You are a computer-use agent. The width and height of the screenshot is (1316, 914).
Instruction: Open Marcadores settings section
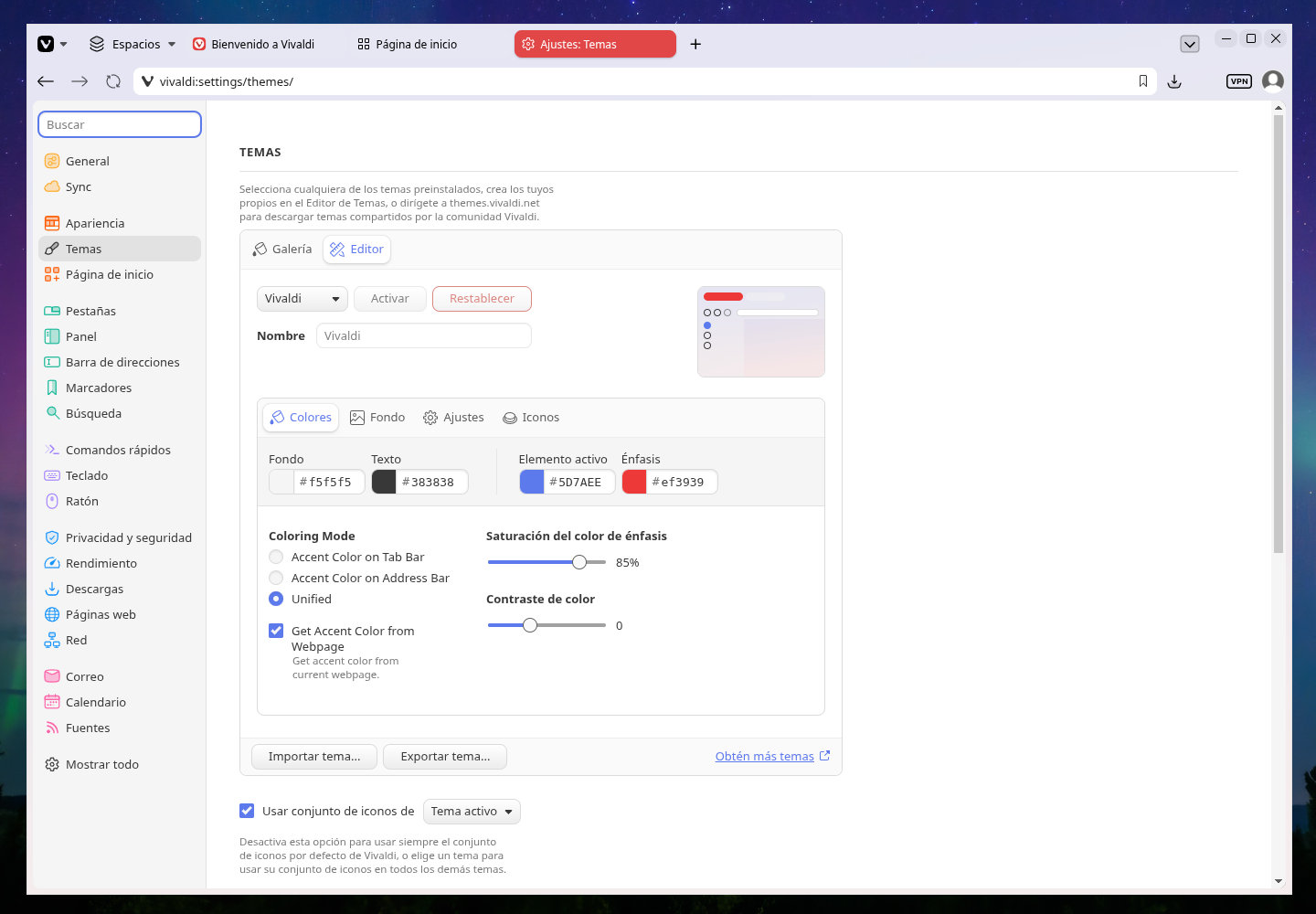coord(120,388)
